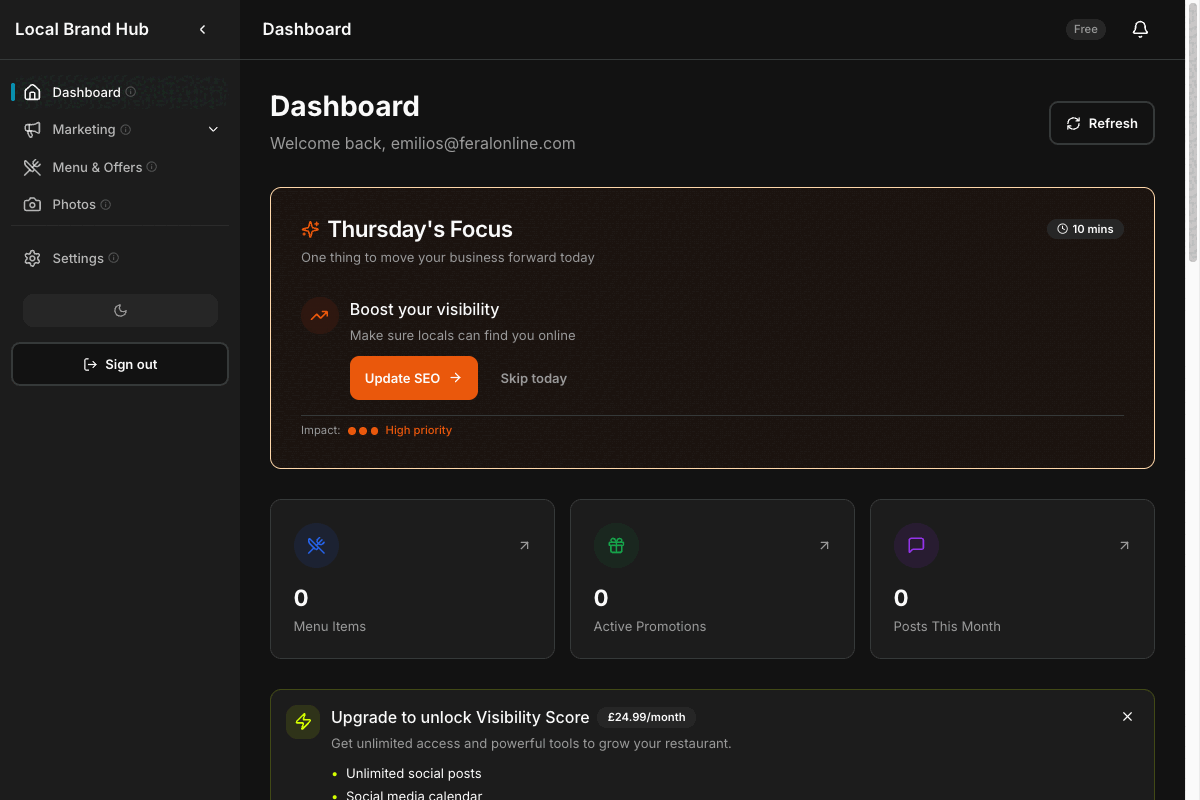Click the High priority impact dots

pyautogui.click(x=362, y=430)
